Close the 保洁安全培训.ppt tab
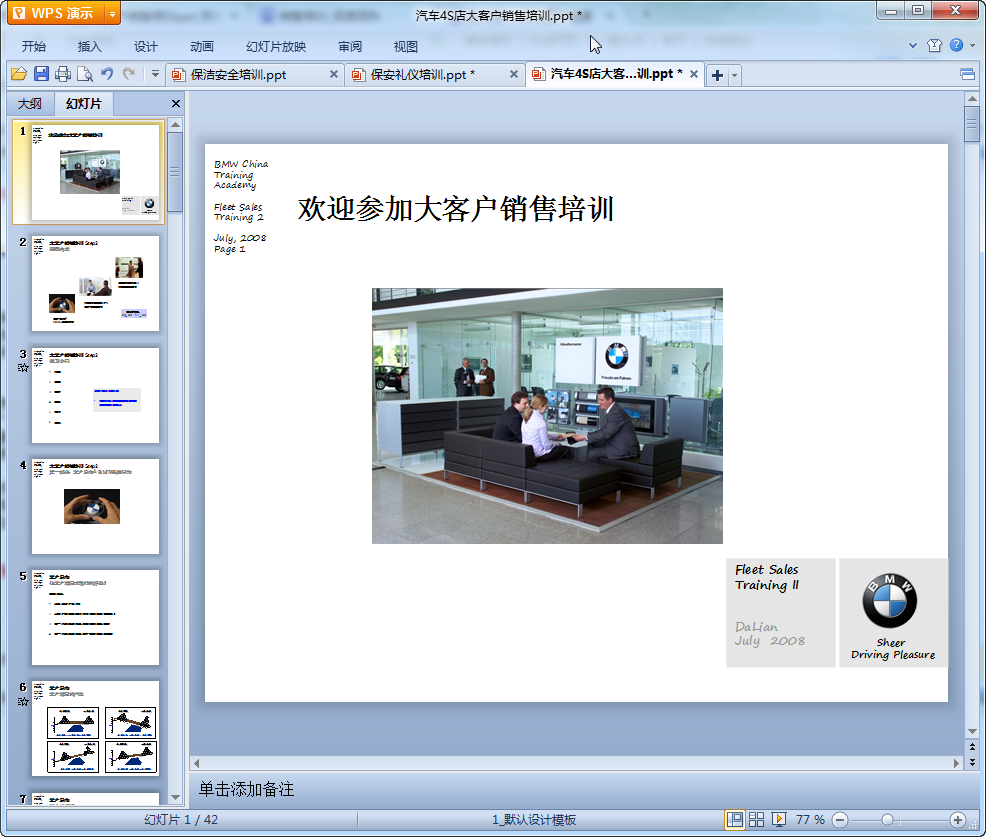Image resolution: width=986 pixels, height=837 pixels. pos(334,74)
